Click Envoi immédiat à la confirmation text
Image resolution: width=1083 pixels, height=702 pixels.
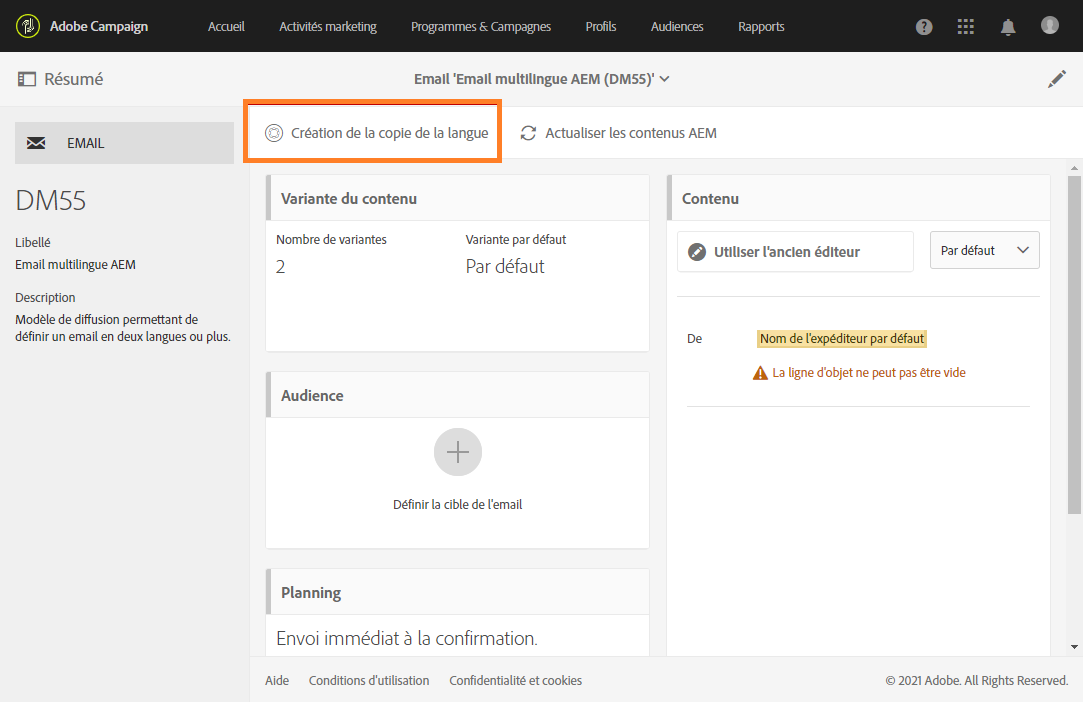[407, 638]
